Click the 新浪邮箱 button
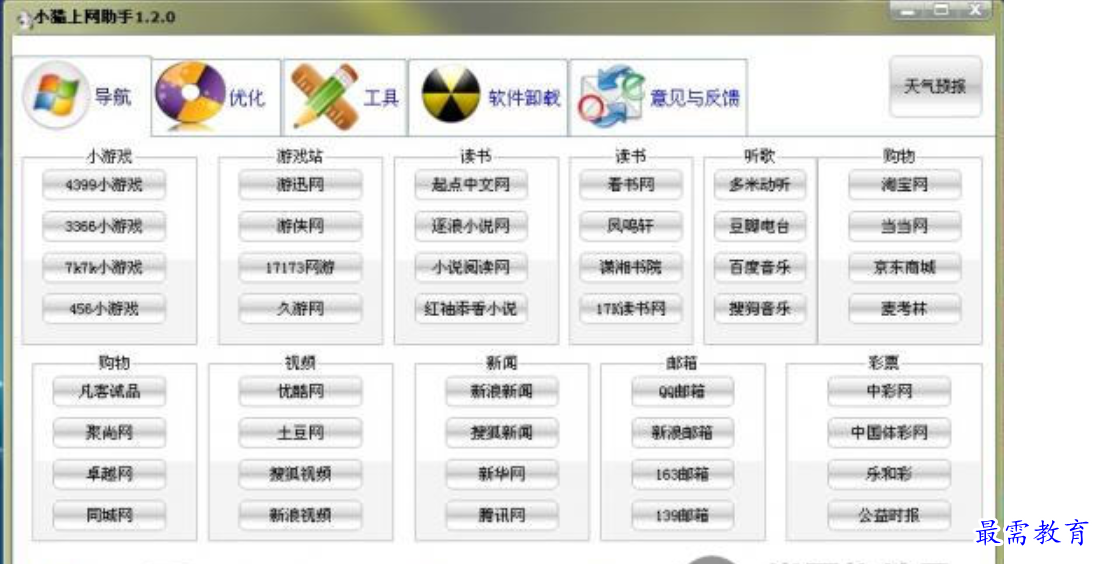Screen dimensions: 1097x564 point(682,432)
